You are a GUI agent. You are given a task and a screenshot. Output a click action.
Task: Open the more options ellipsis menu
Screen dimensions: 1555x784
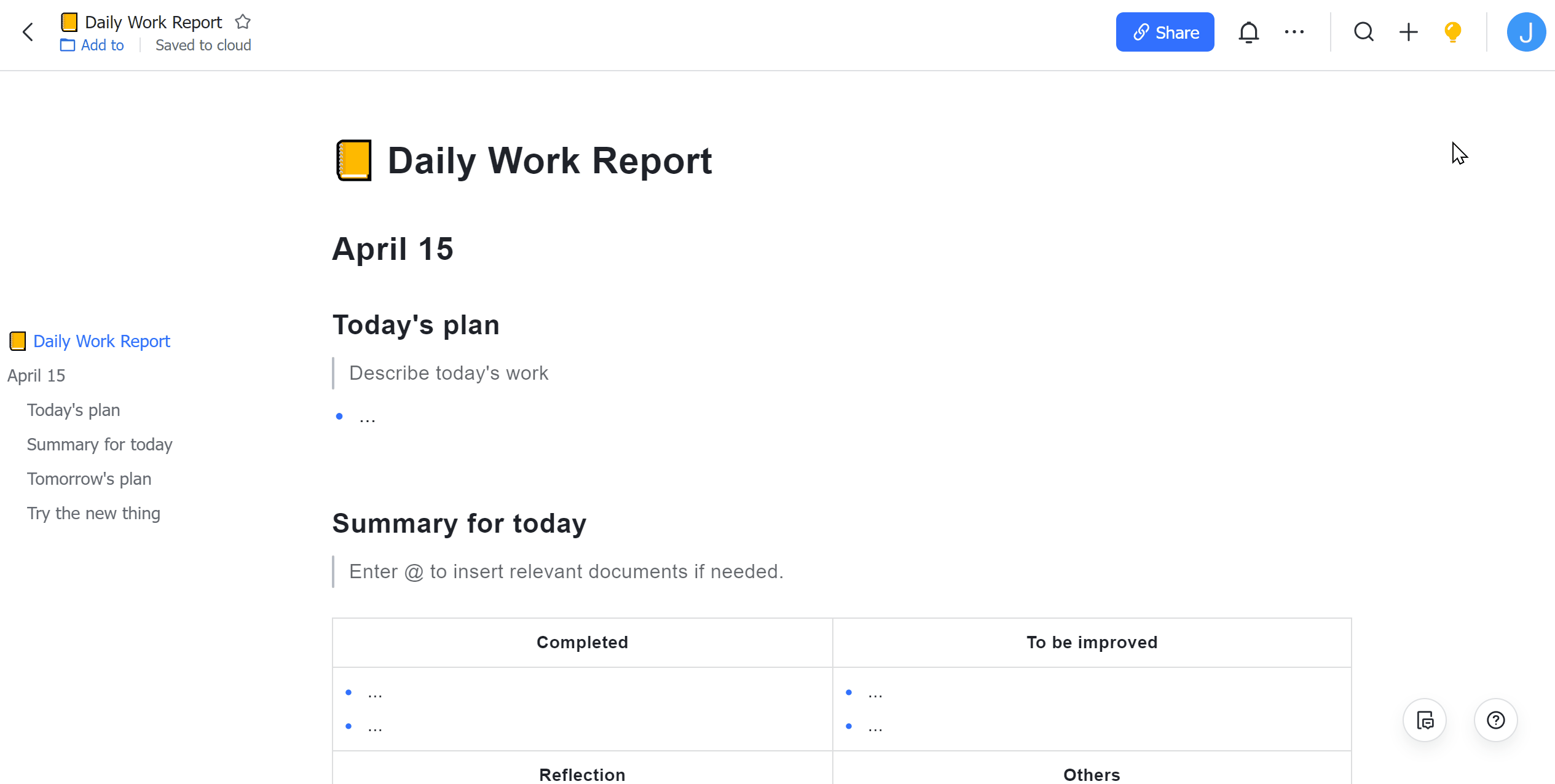[1294, 32]
